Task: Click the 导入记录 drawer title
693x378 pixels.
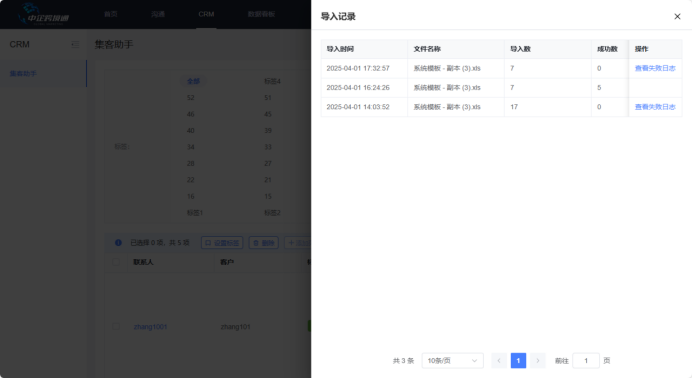Action: [338, 16]
